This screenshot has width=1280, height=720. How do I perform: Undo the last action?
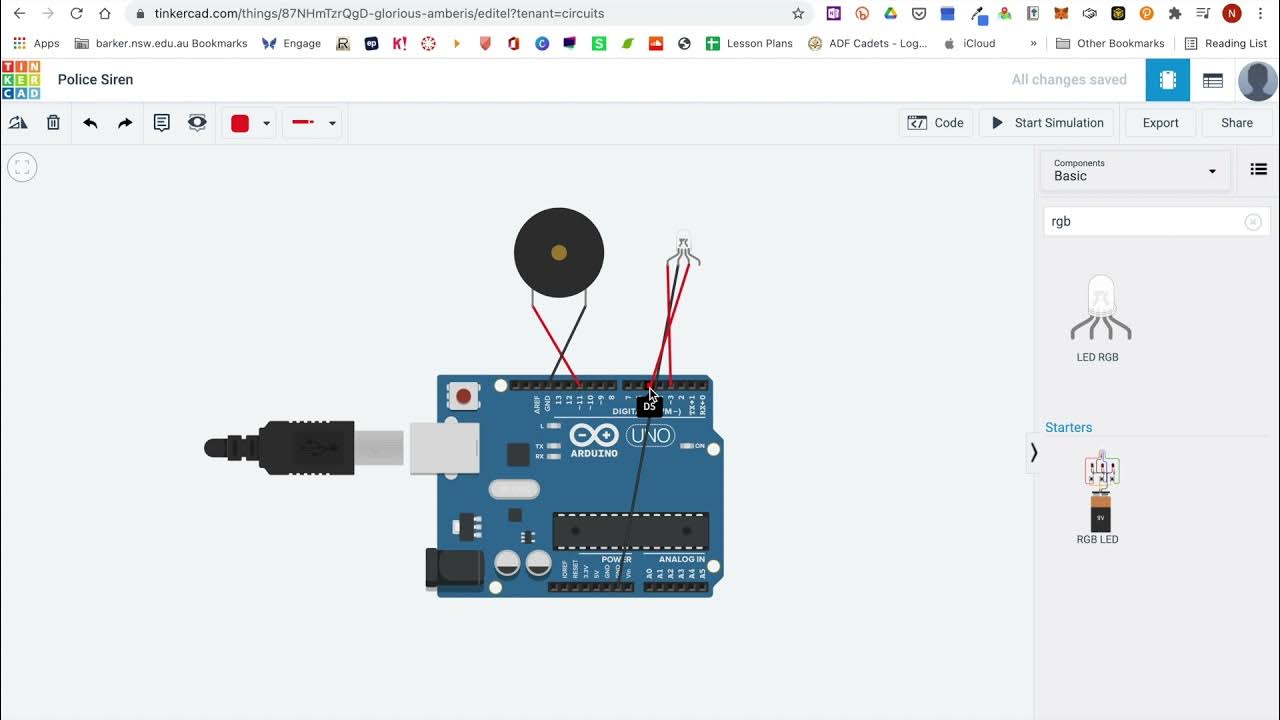(90, 123)
